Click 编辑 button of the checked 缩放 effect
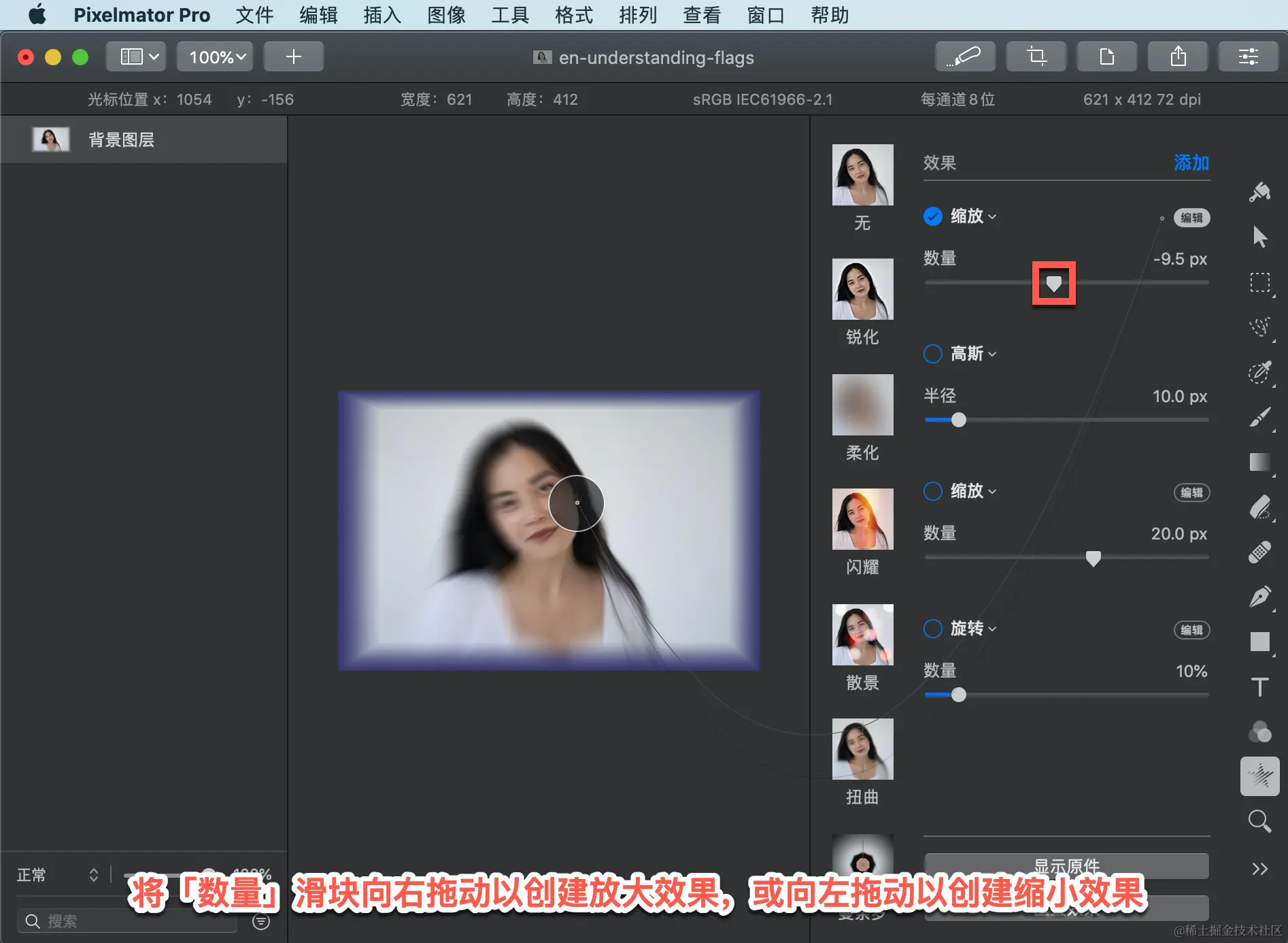1288x943 pixels. pyautogui.click(x=1191, y=218)
